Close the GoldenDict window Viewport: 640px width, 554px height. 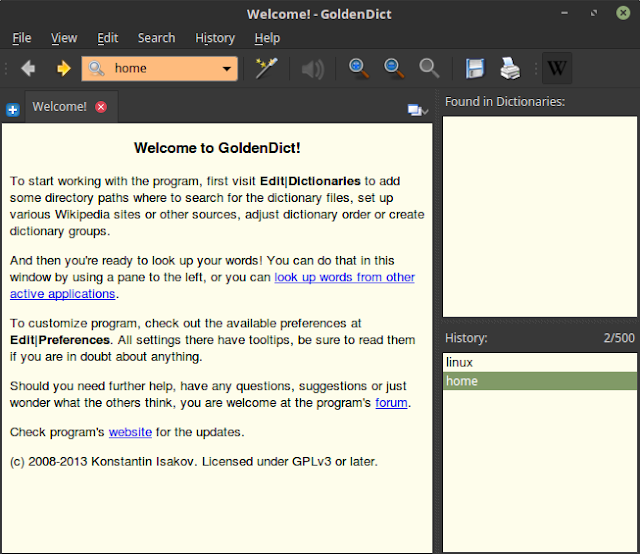(623, 13)
